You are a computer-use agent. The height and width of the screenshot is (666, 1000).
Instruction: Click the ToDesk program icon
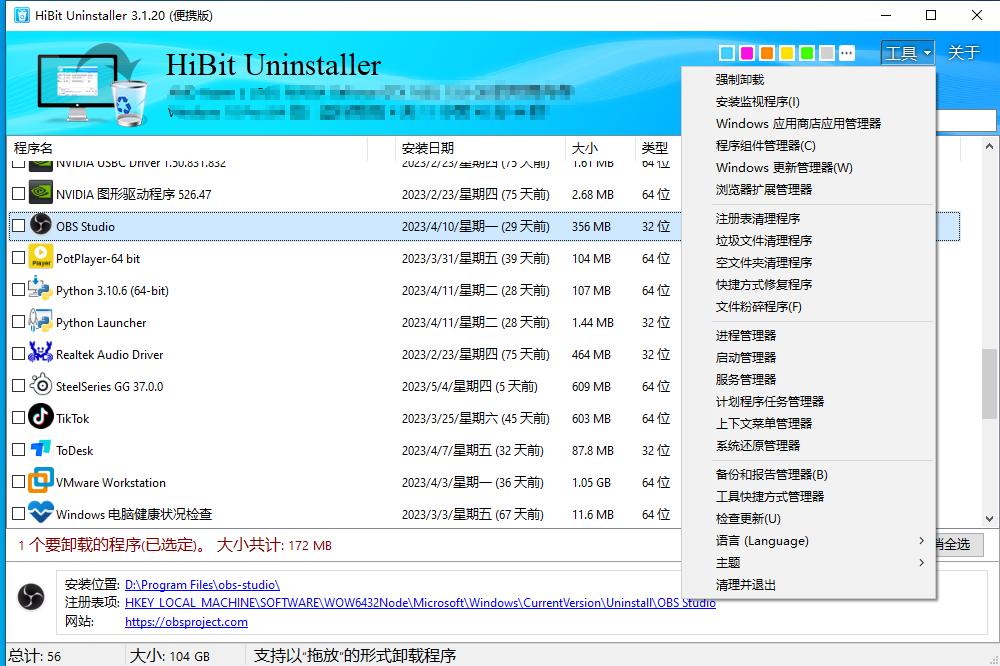(38, 450)
